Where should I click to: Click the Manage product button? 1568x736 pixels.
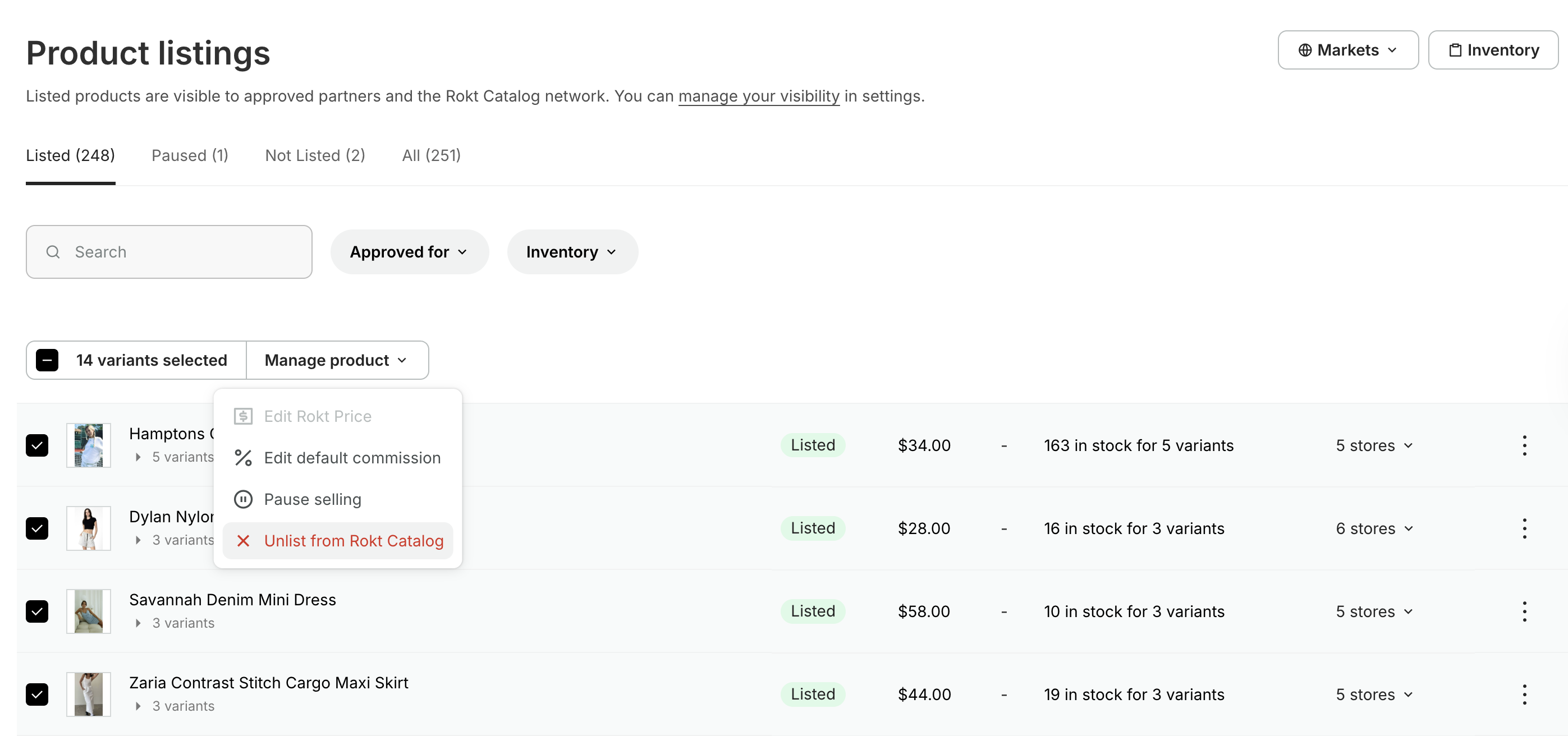[x=337, y=360]
